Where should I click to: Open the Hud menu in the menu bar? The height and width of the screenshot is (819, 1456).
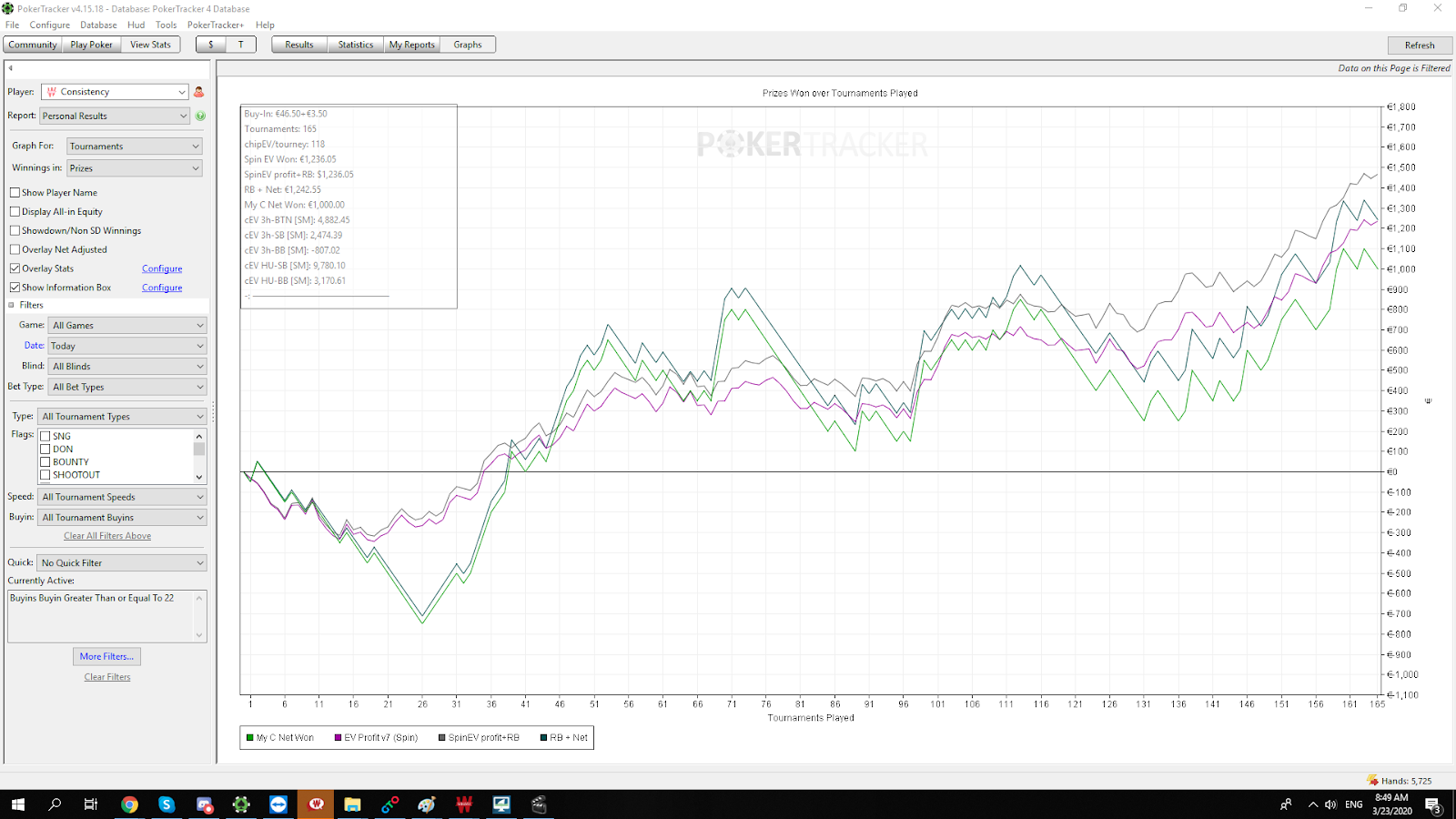click(x=136, y=25)
